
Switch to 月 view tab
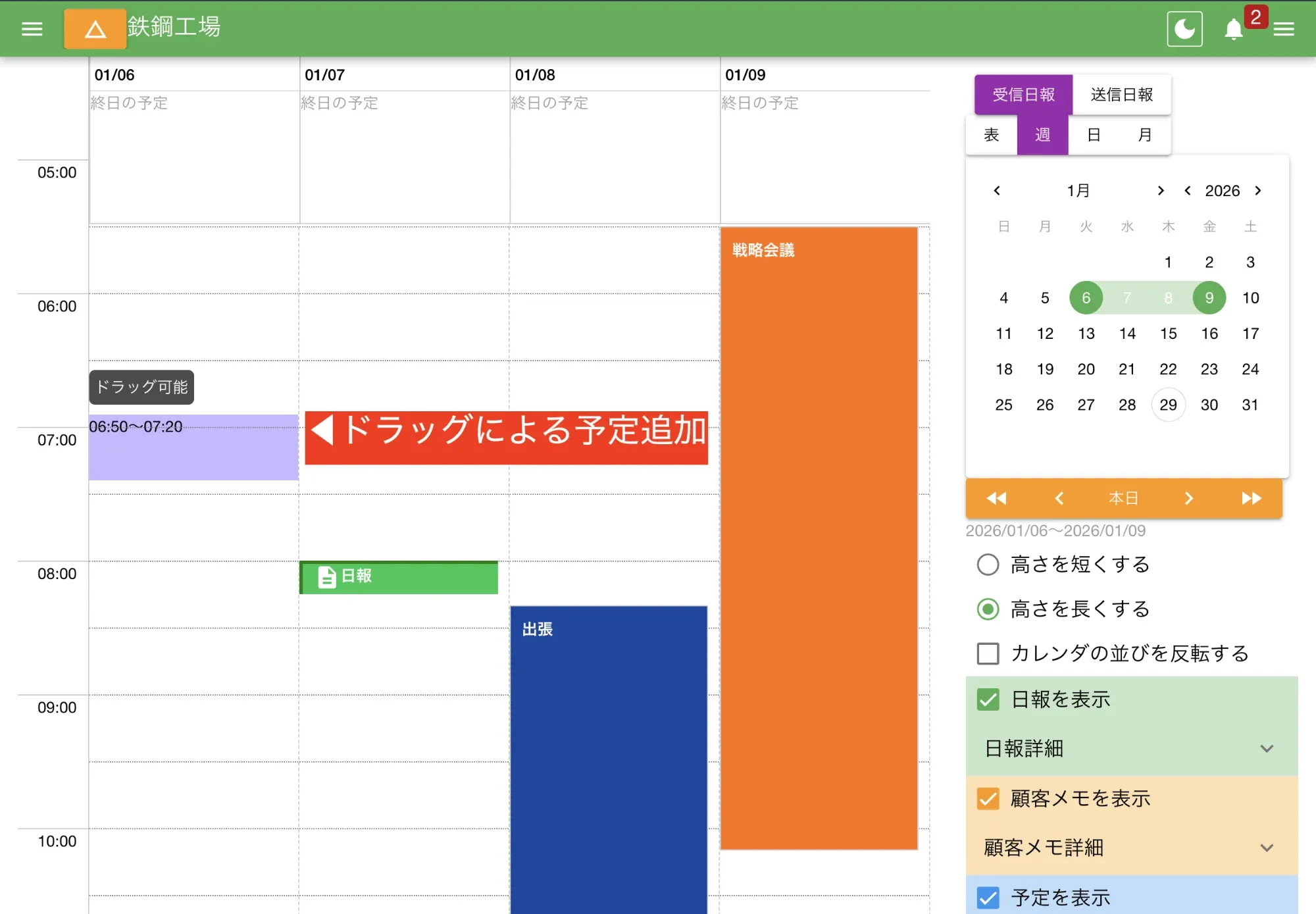[x=1145, y=135]
